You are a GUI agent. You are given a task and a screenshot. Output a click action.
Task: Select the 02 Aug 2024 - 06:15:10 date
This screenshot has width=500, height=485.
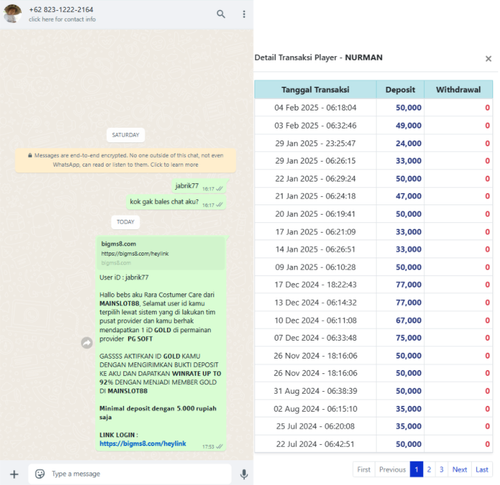click(x=315, y=409)
